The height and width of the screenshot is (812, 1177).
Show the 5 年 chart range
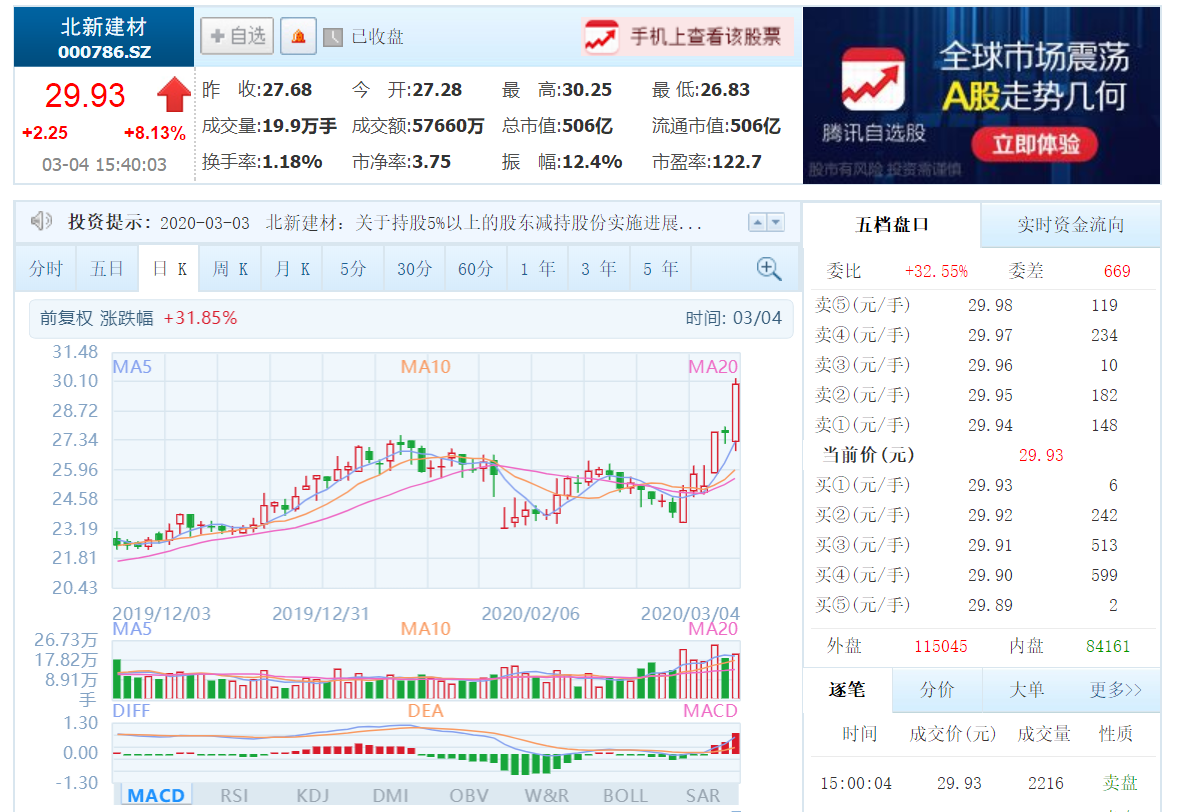(x=661, y=269)
